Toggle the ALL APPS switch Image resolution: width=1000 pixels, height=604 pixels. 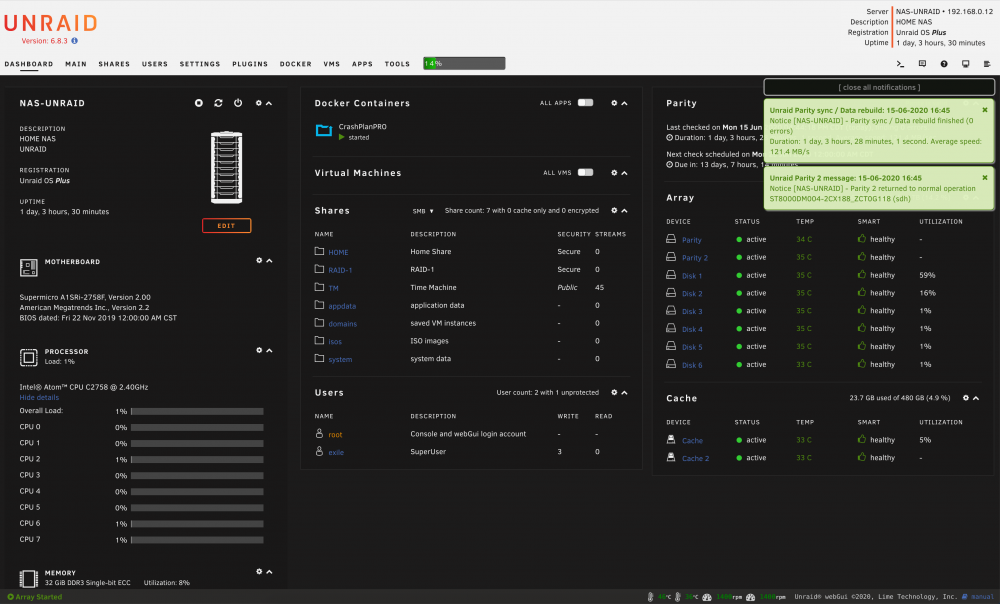[585, 103]
